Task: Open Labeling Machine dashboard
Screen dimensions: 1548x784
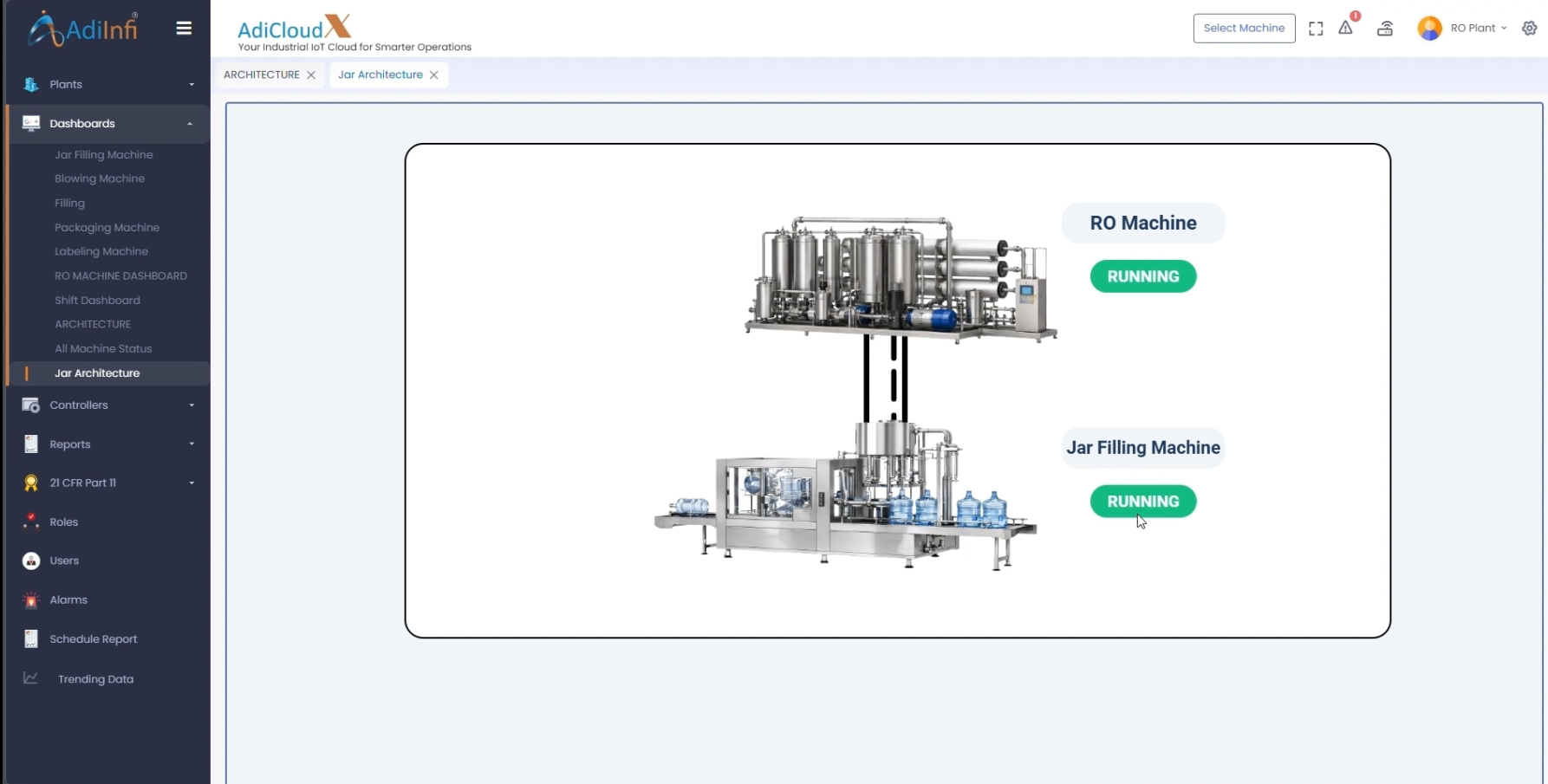Action: (x=101, y=251)
